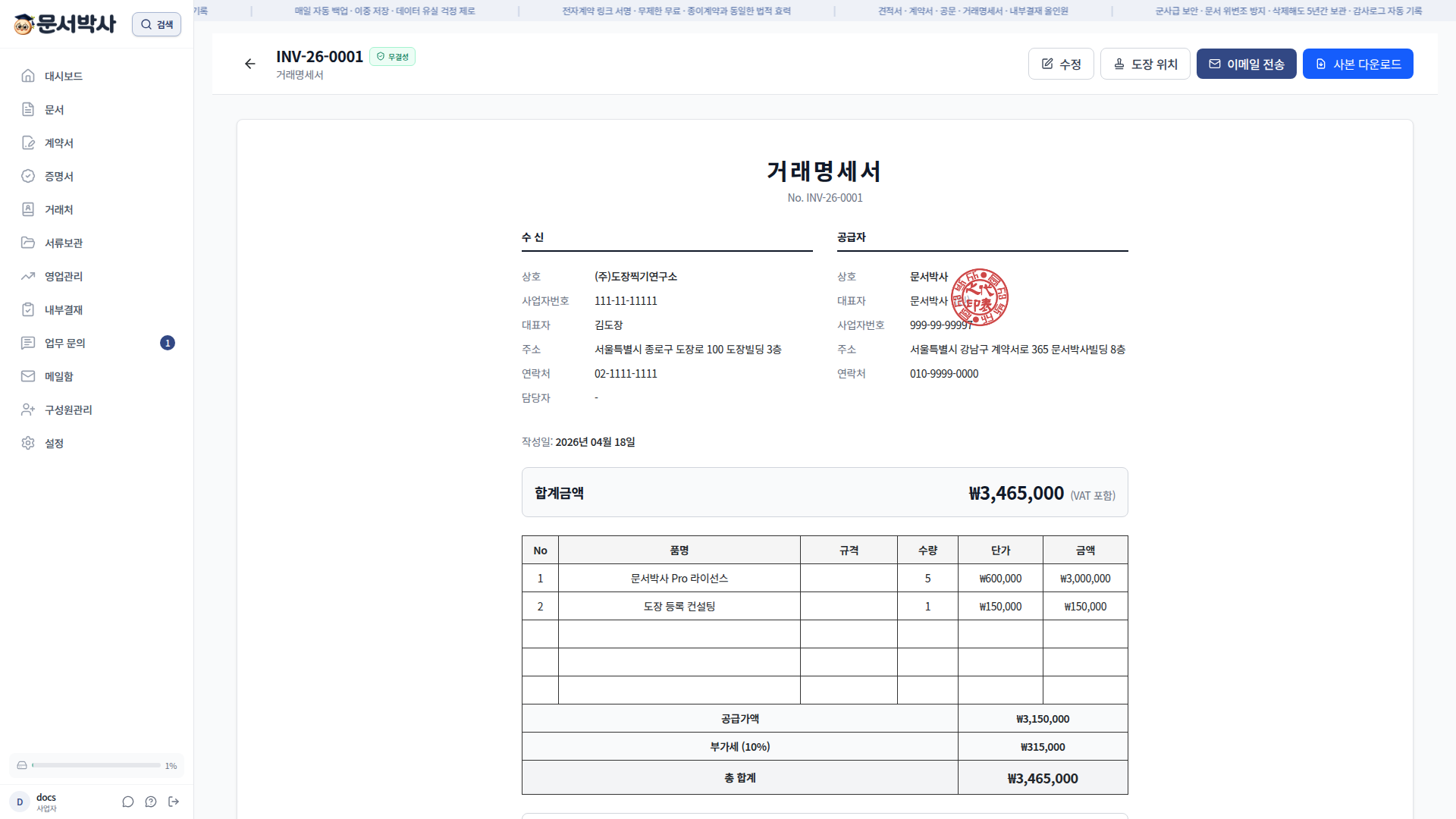Click the 010-9999-0000 supplier contact

point(944,374)
